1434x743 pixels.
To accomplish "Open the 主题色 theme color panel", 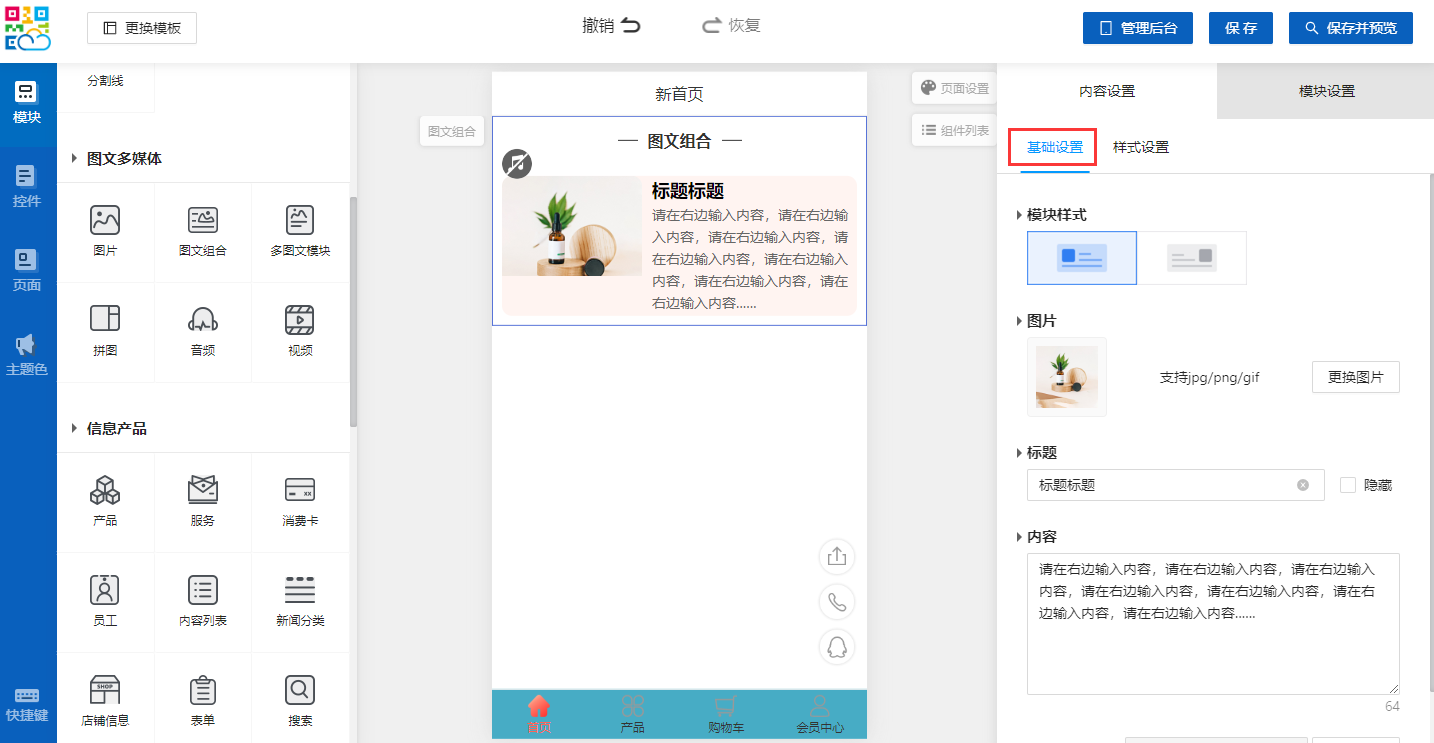I will pos(28,354).
